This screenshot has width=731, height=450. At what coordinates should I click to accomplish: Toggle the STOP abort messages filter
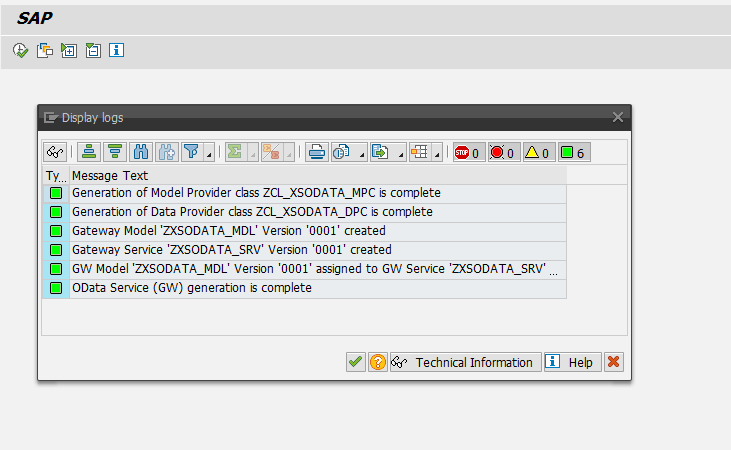[468, 153]
